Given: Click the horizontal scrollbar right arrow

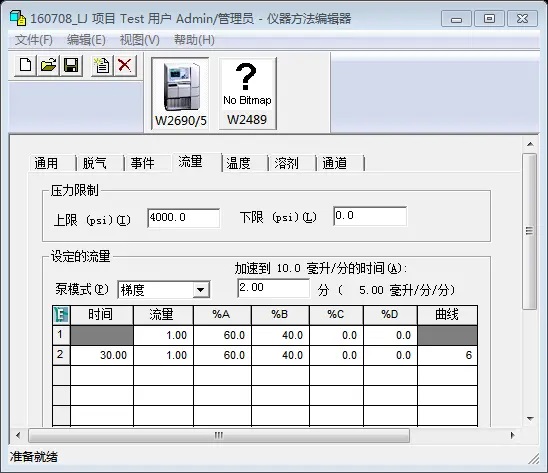Looking at the screenshot, I should (x=513, y=435).
